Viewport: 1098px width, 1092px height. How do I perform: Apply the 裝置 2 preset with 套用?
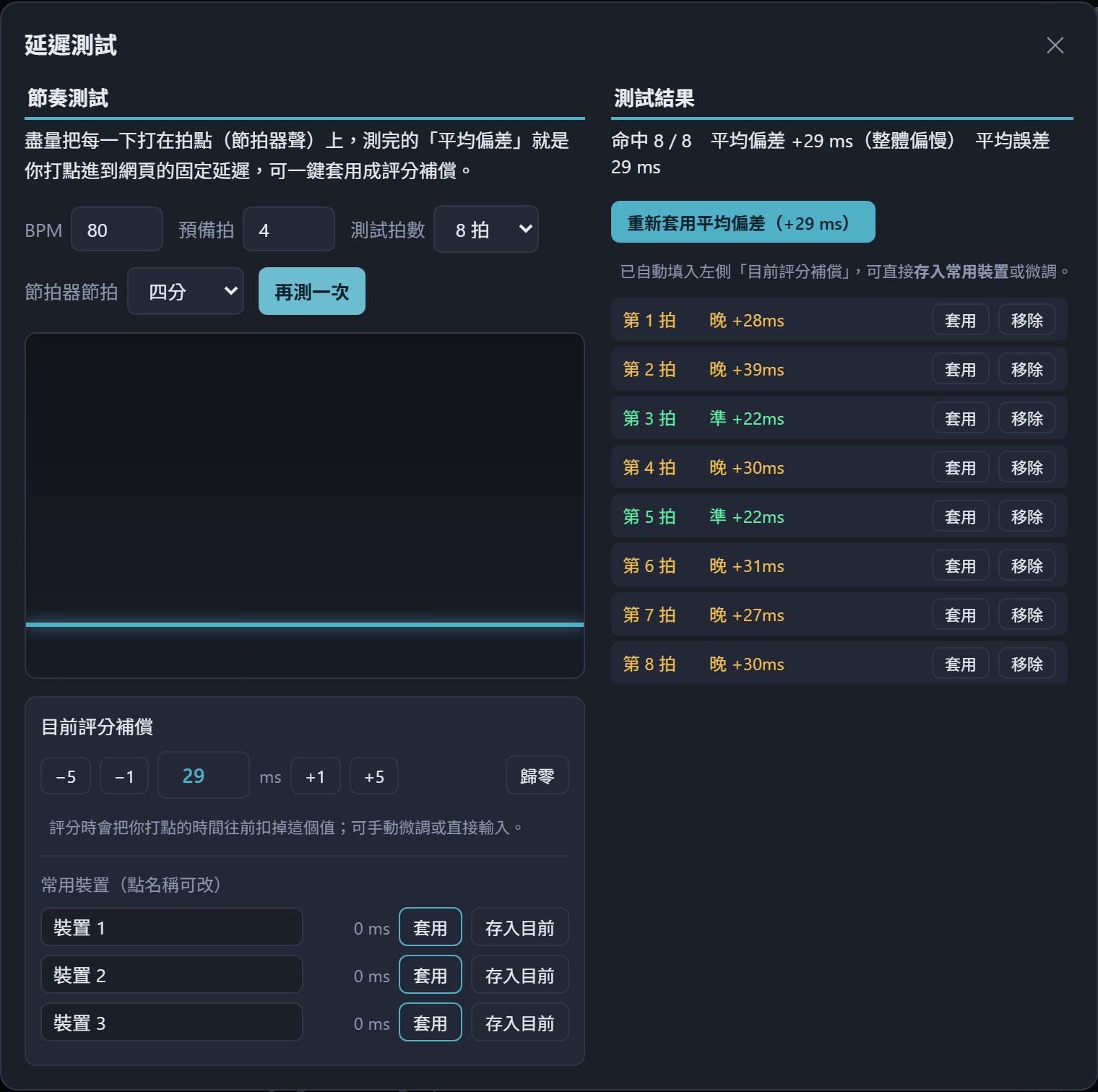(x=431, y=974)
